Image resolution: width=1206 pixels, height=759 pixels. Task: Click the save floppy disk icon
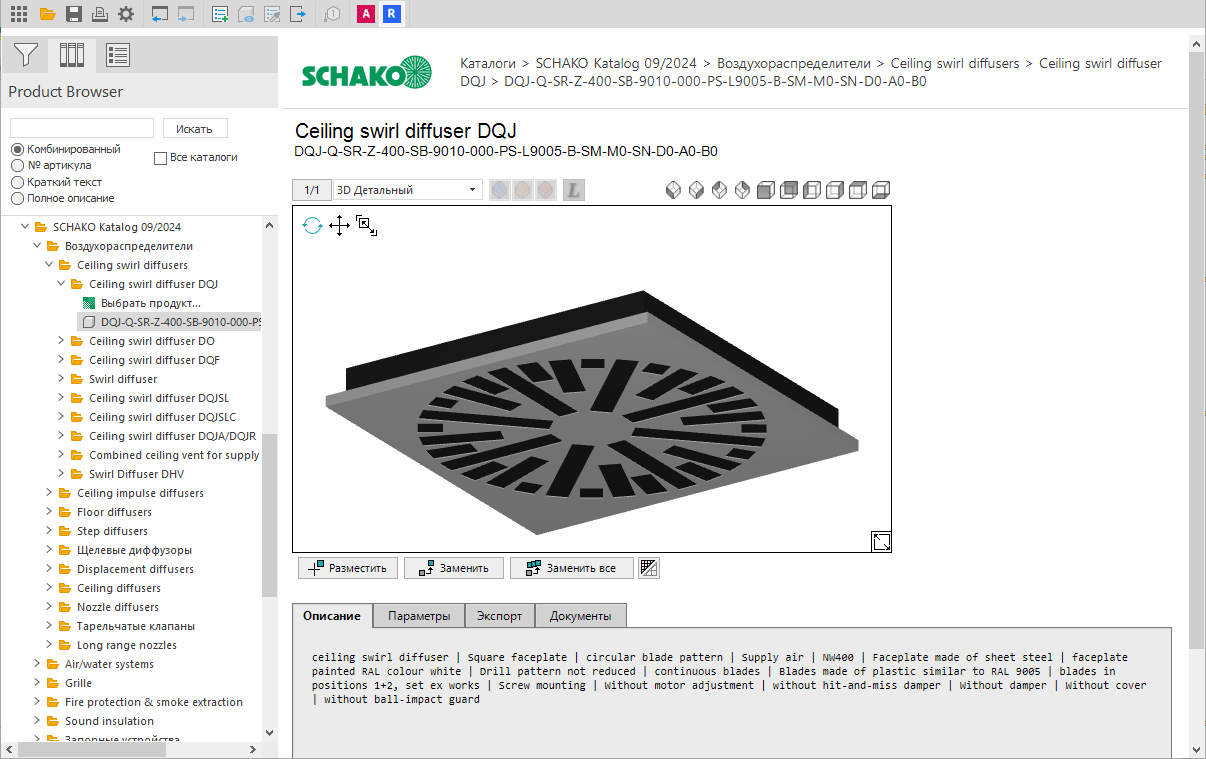74,14
